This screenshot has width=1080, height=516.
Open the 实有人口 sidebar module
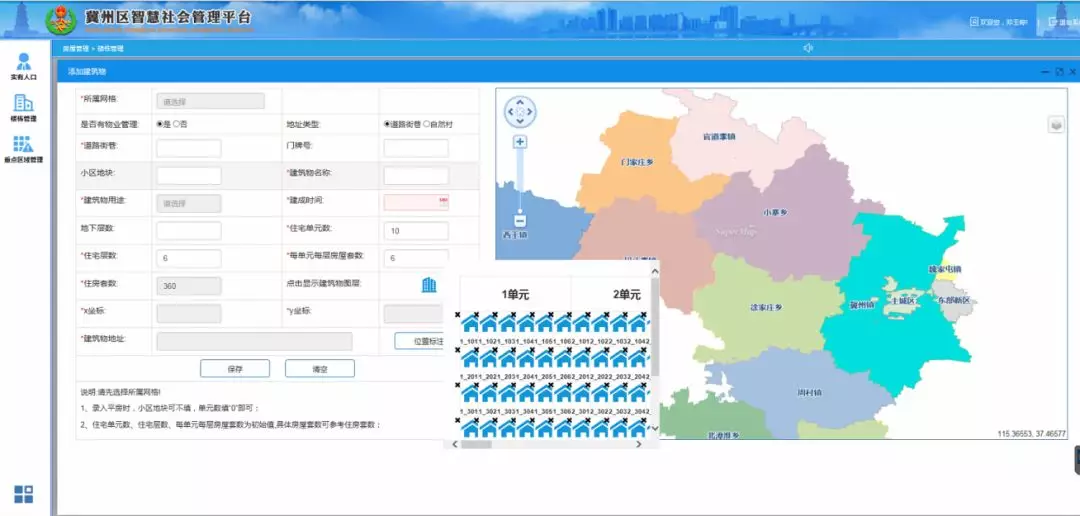click(x=23, y=67)
